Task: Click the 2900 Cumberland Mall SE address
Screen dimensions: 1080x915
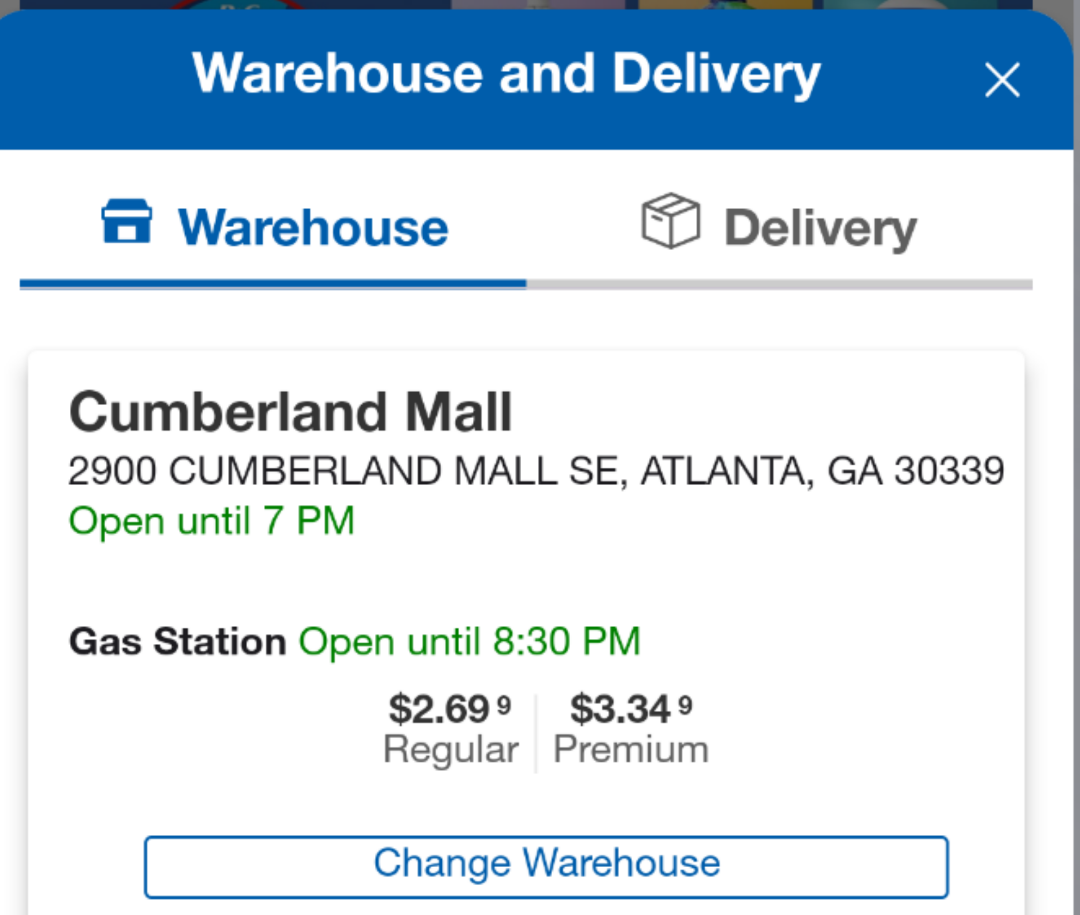Action: 536,471
